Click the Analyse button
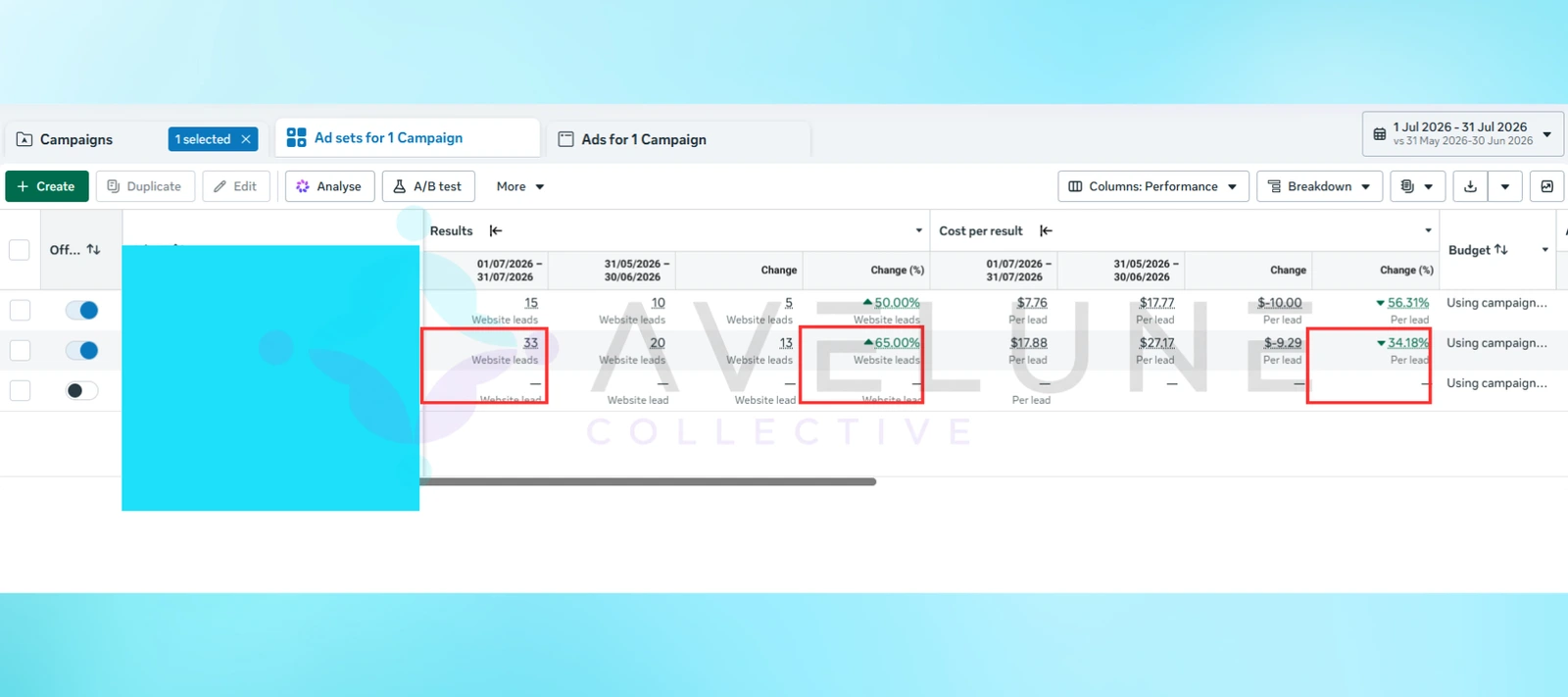1568x697 pixels. coord(329,186)
